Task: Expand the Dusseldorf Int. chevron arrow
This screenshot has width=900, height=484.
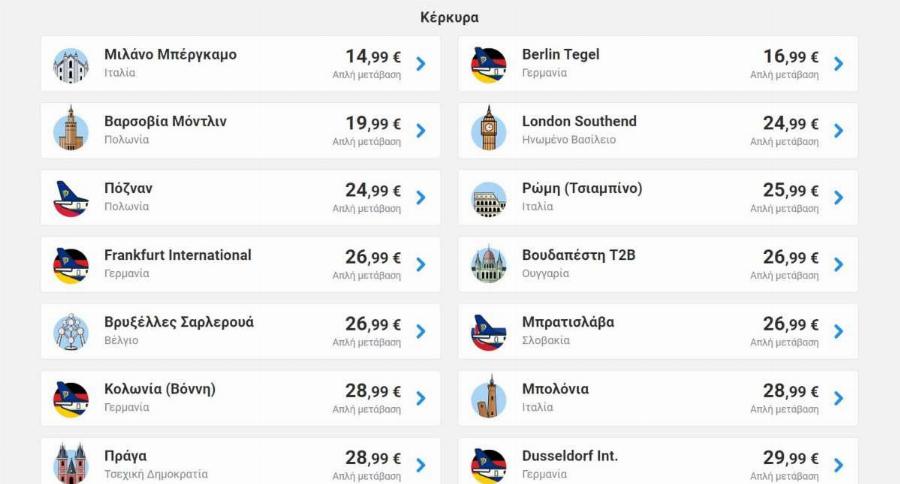Action: [x=838, y=465]
